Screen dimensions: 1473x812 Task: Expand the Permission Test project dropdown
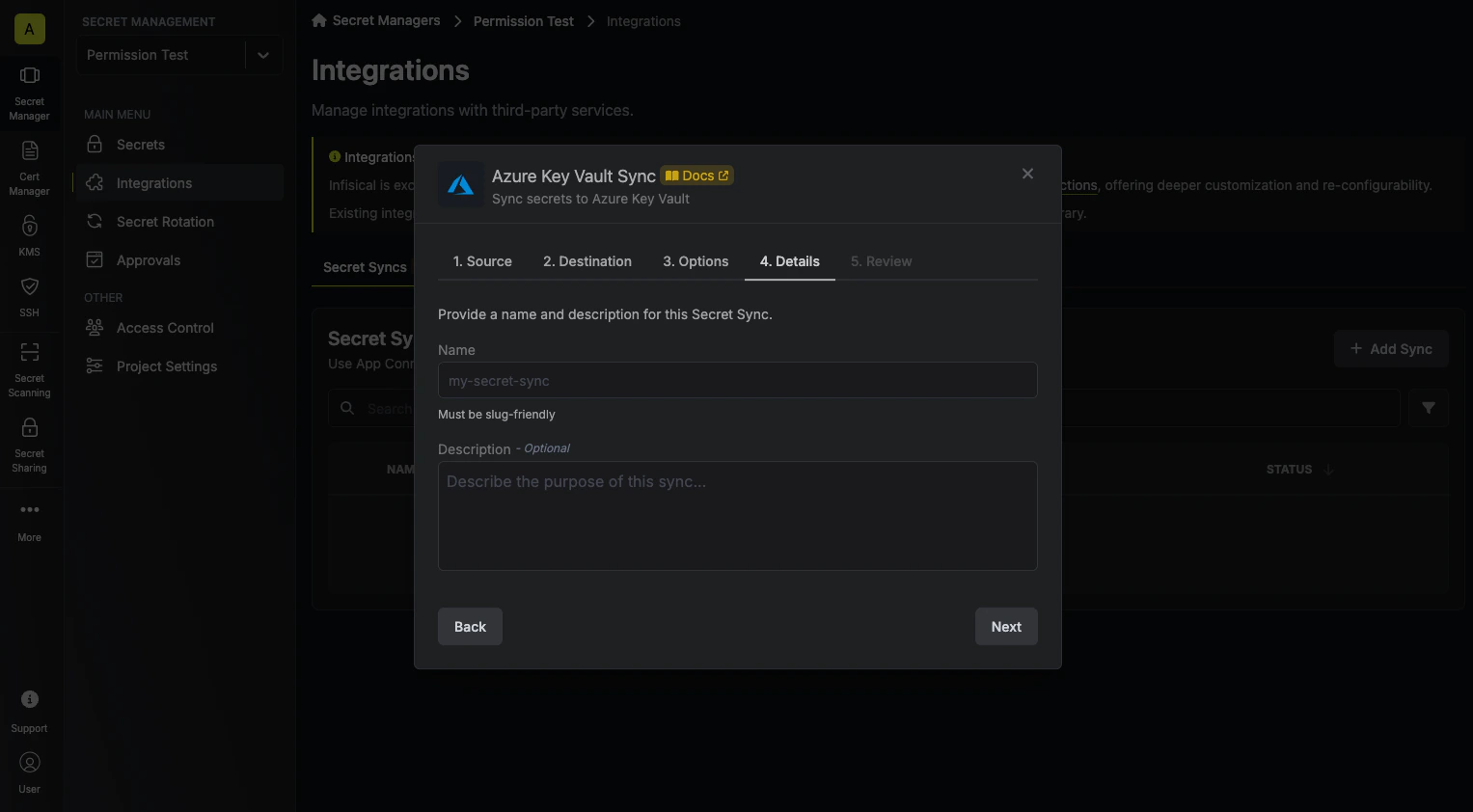(x=262, y=55)
